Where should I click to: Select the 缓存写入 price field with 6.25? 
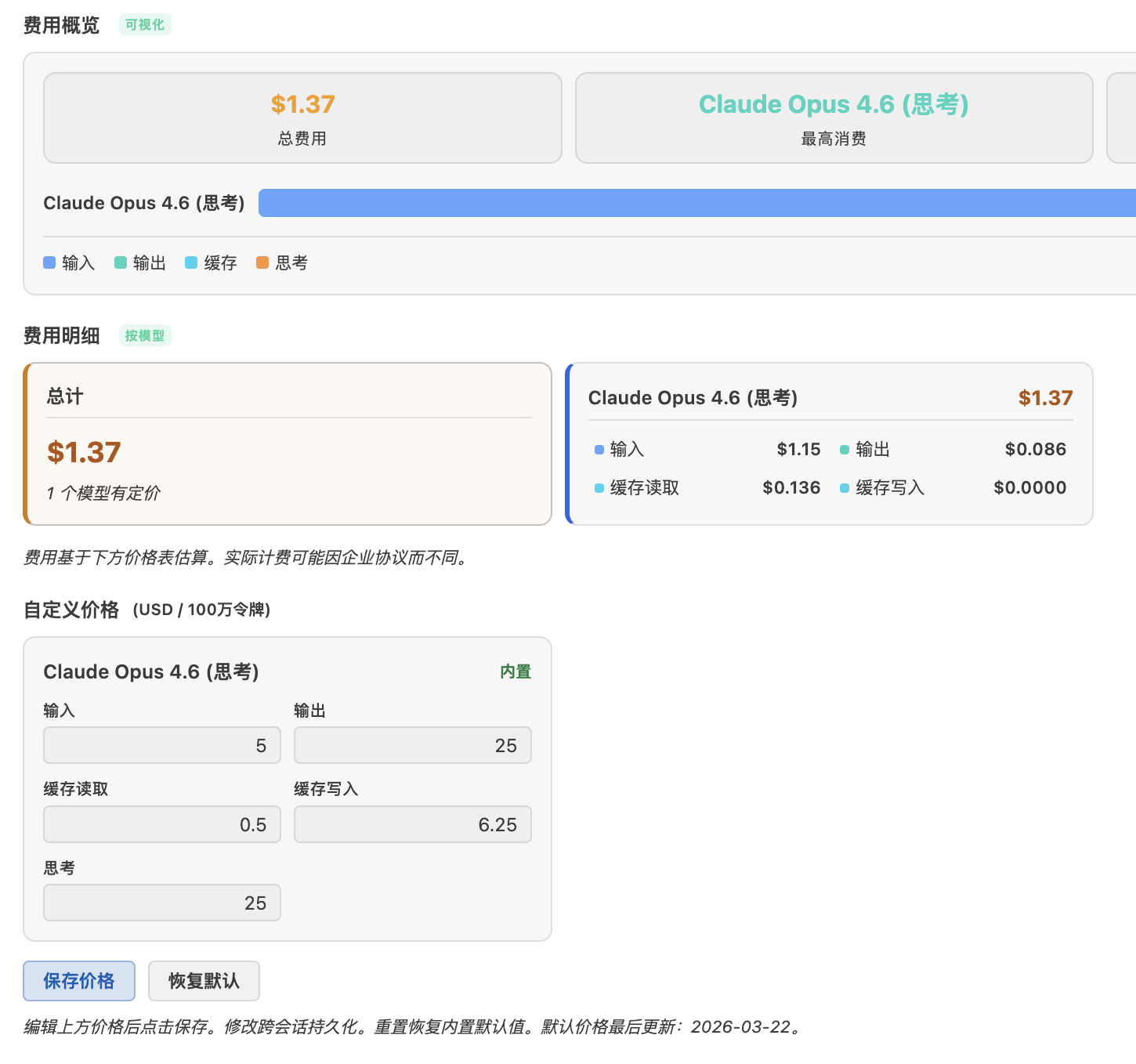tap(413, 824)
